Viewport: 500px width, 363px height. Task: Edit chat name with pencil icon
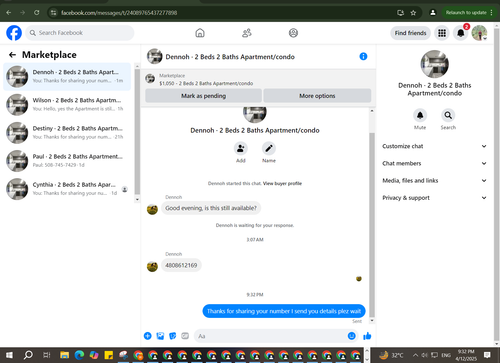(269, 148)
